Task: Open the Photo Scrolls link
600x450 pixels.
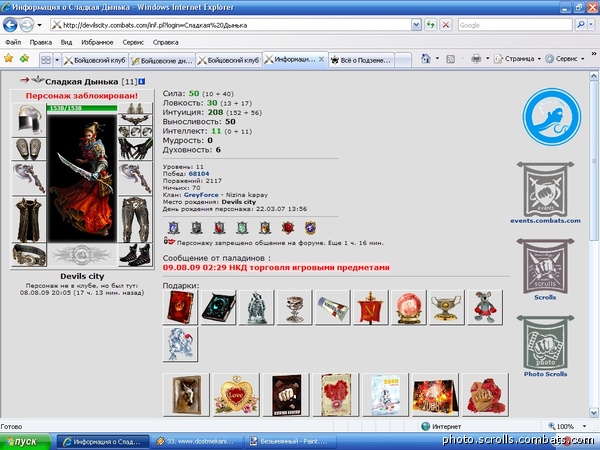Action: point(545,374)
